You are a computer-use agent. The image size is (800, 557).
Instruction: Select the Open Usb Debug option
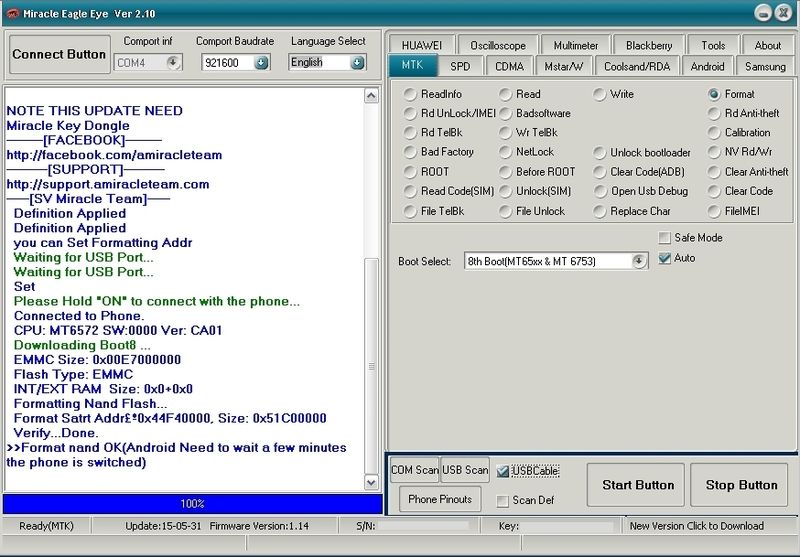(641, 191)
